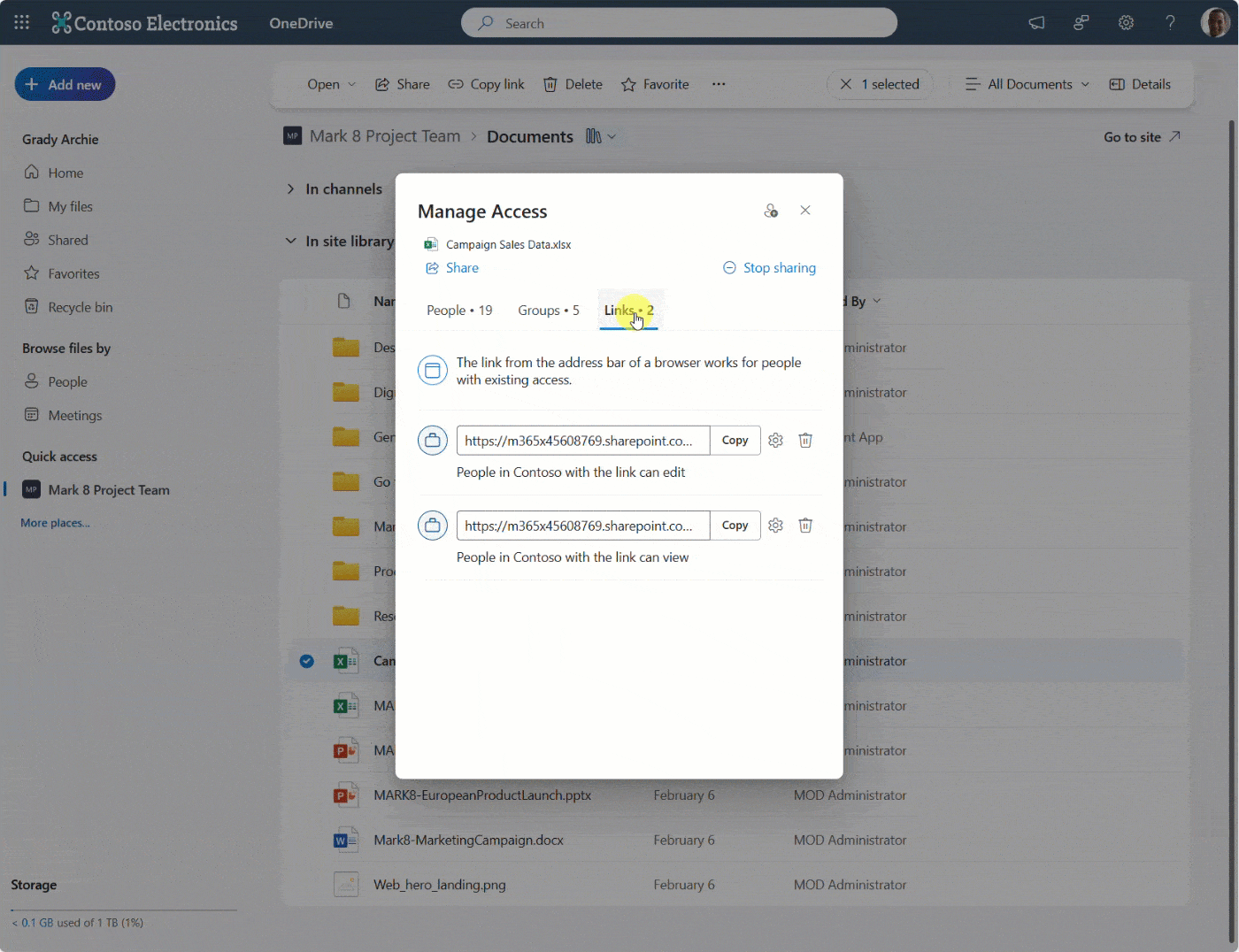Click inside the Search box
Viewport: 1239px width, 952px height.
(679, 22)
